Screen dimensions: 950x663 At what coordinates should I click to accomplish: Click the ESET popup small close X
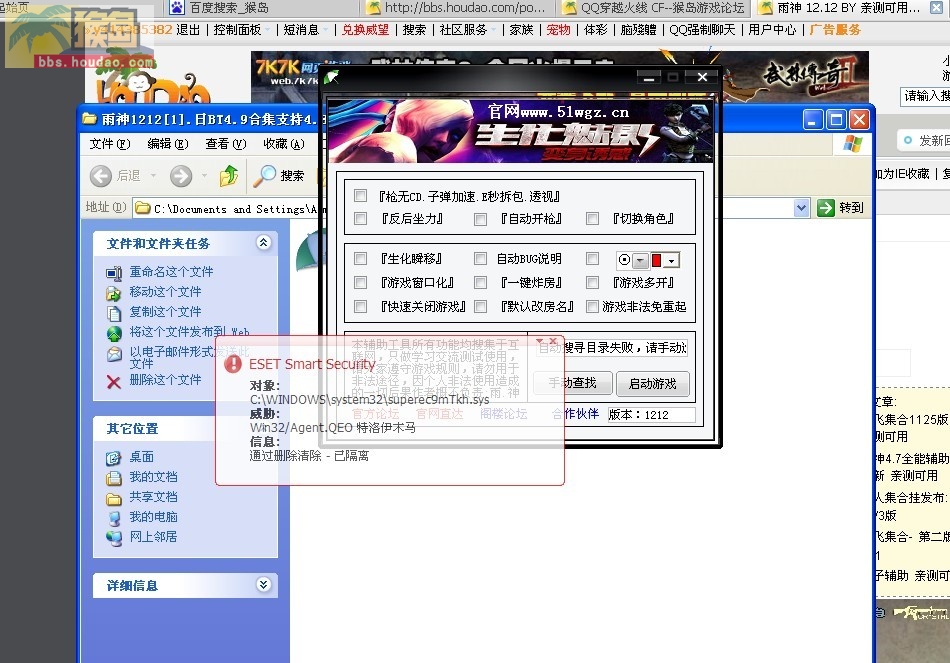553,341
